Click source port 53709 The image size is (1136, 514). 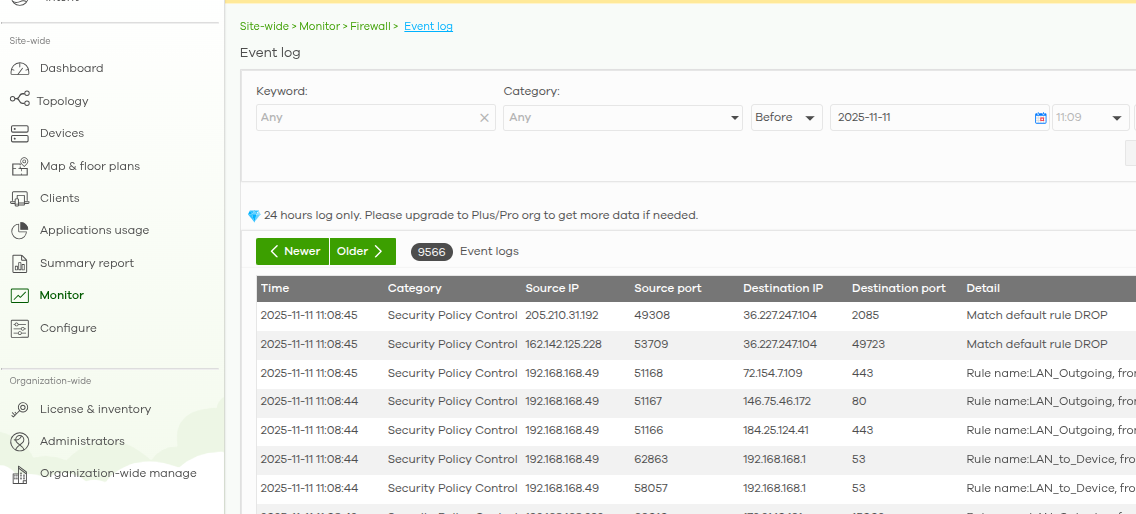(651, 344)
